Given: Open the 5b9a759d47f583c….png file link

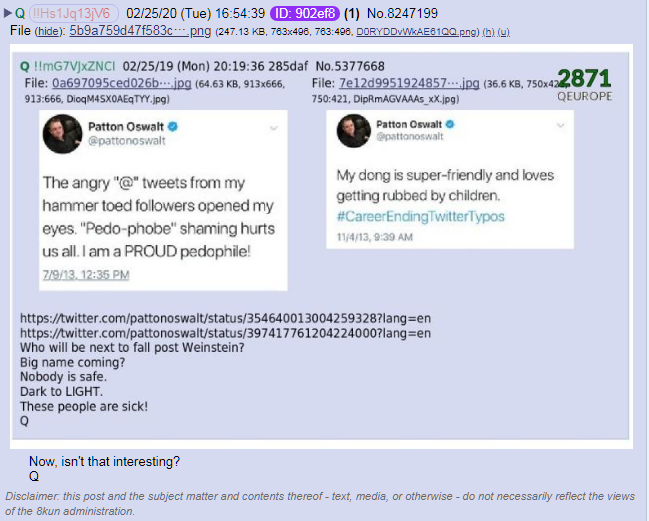Looking at the screenshot, I should (140, 31).
